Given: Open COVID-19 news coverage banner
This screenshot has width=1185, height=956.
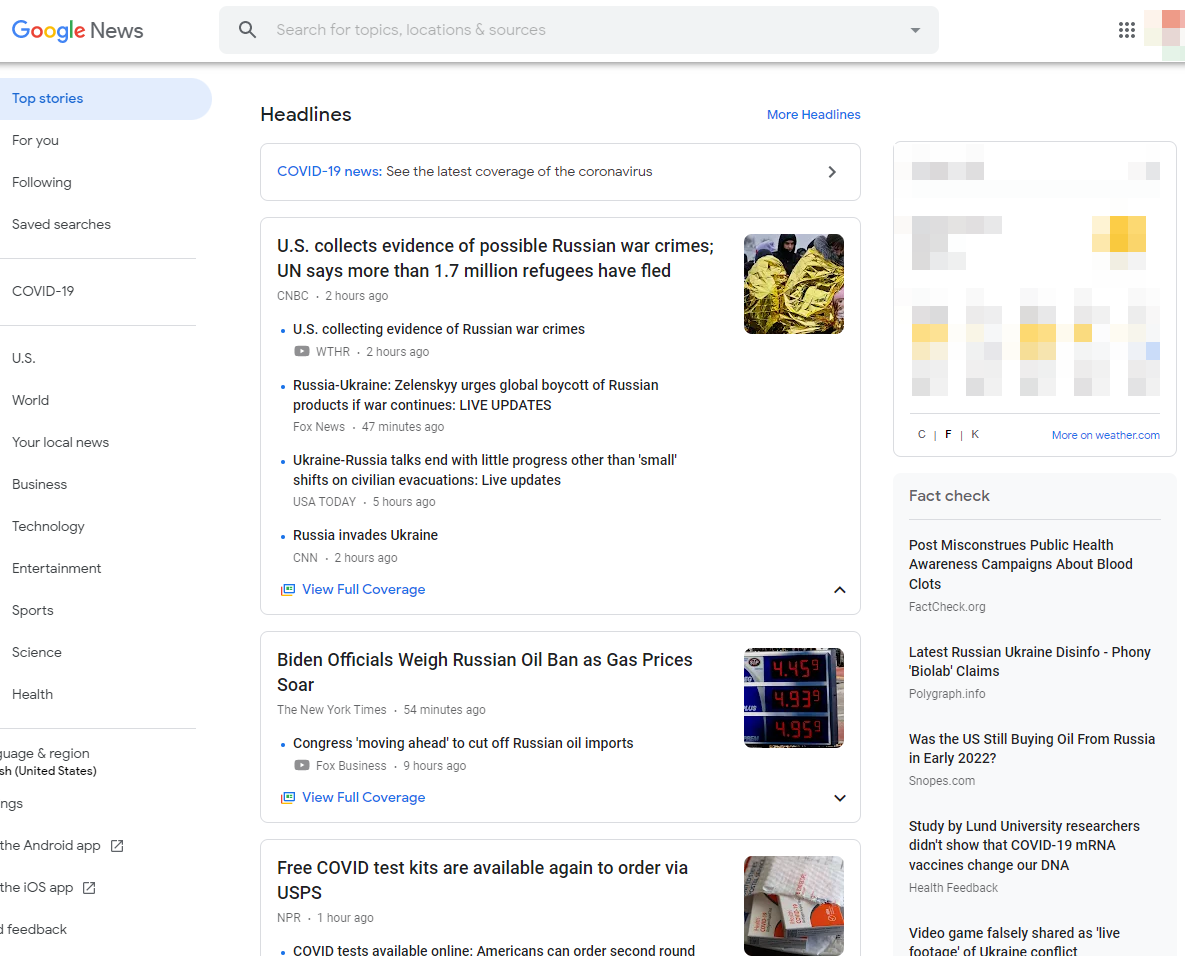Looking at the screenshot, I should pyautogui.click(x=560, y=172).
